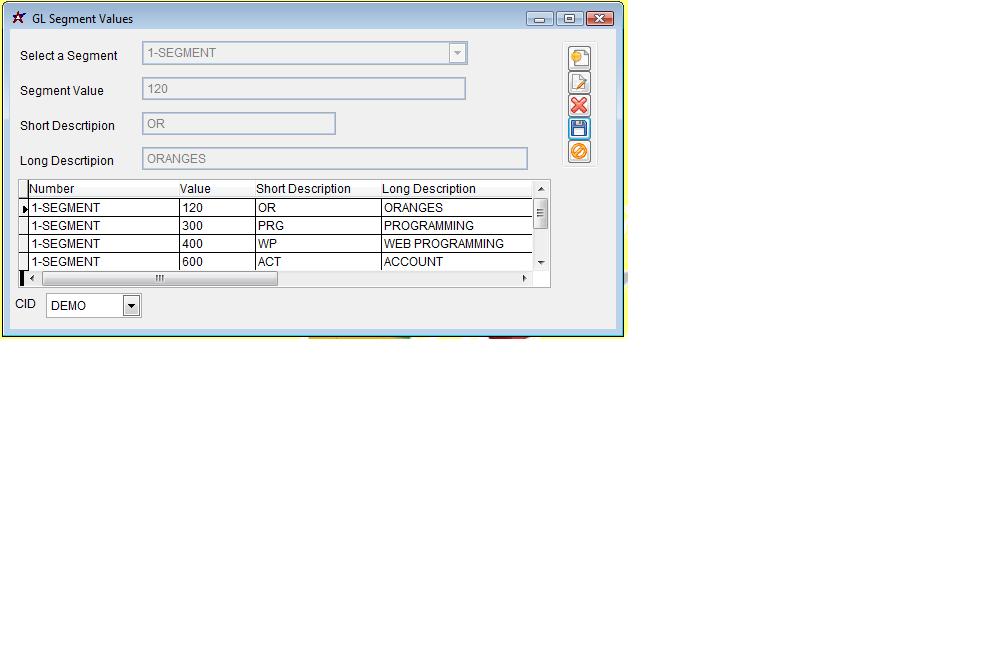Click the Number column header

click(x=52, y=189)
